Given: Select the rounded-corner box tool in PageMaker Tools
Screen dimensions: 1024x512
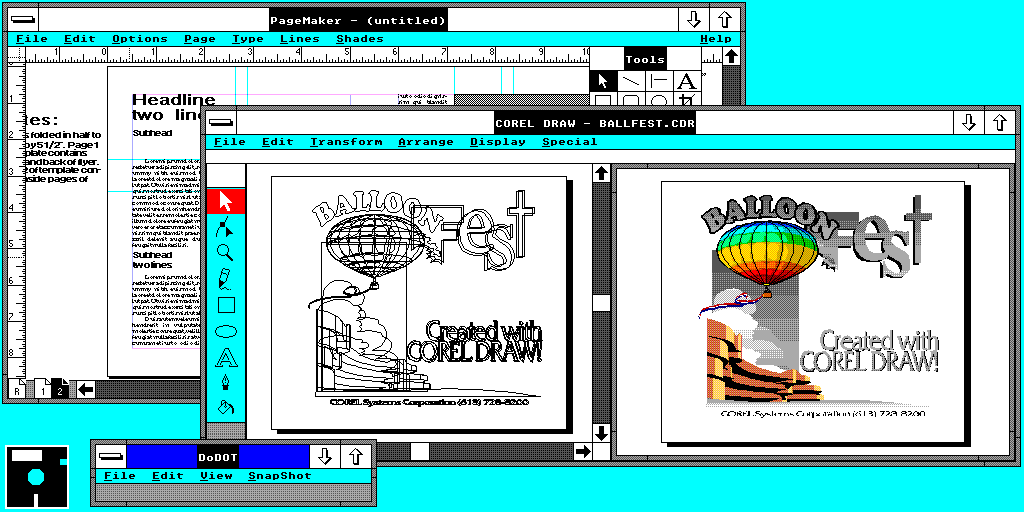Looking at the screenshot, I should click(631, 99).
